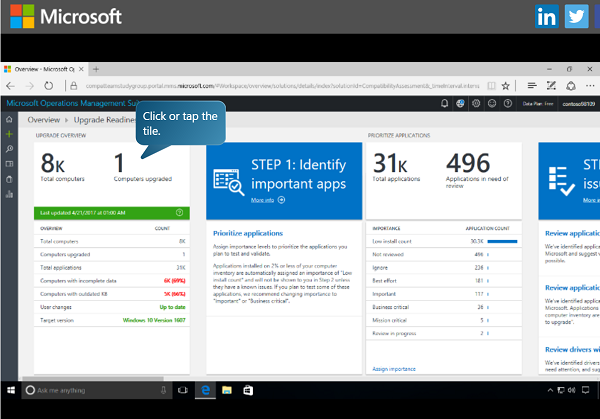
Task: Close the Overview browser tab
Action: (81, 69)
